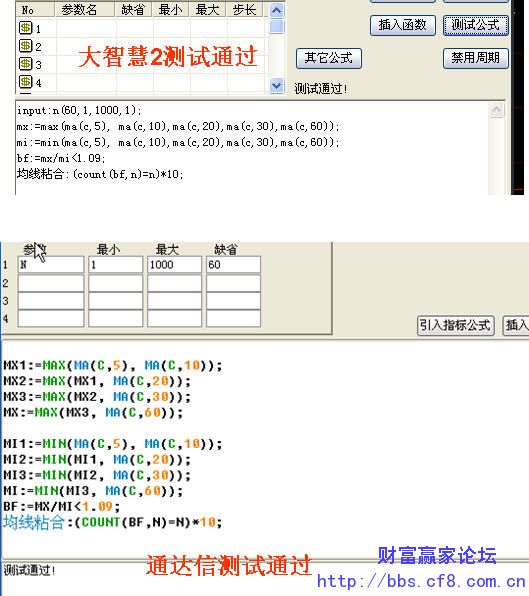This screenshot has height=596, width=529.
Task: Click row 1 default field with 60
Action: click(233, 265)
